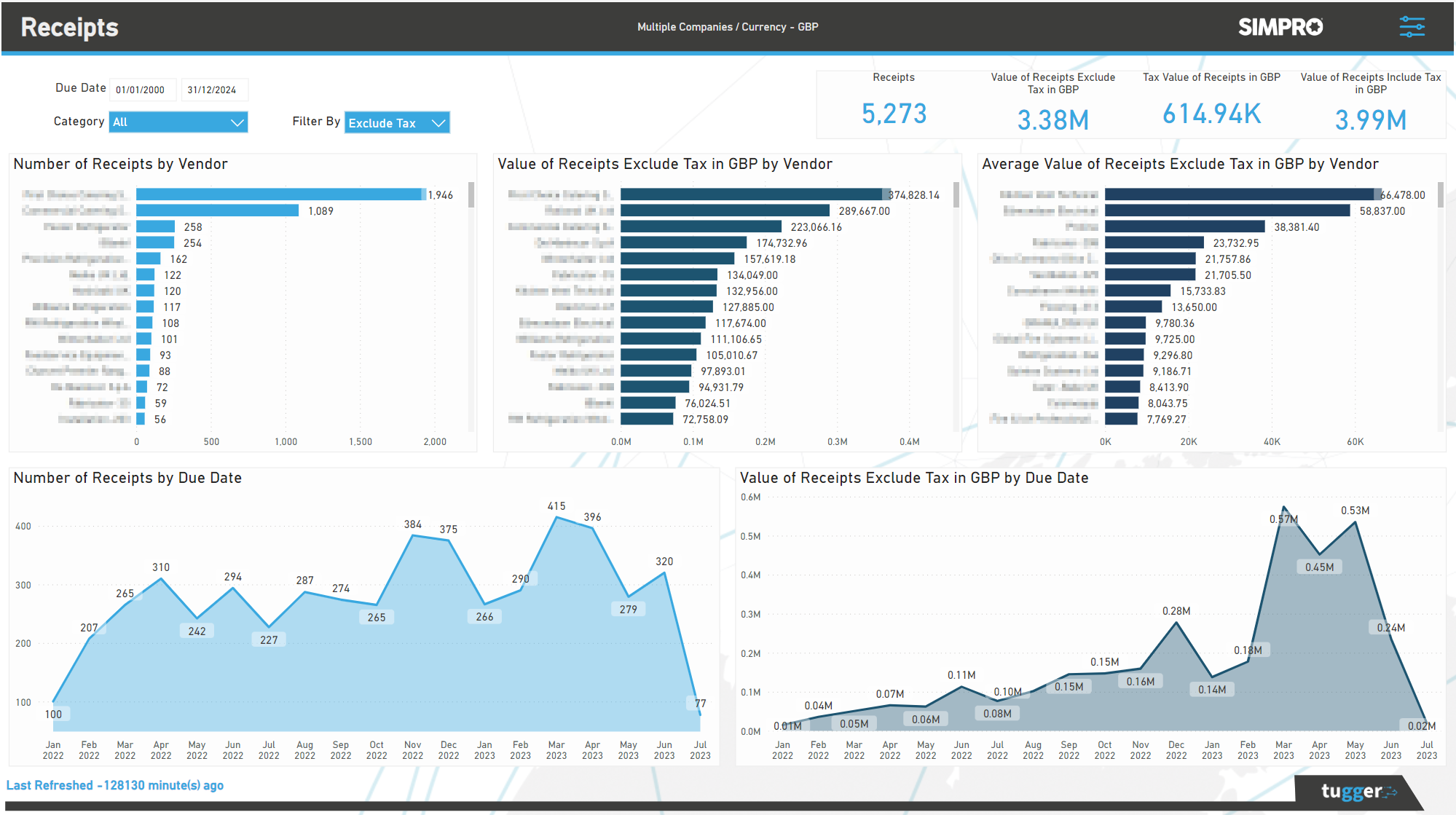Viewport: 1456px width, 815px height.
Task: Click the Value of Receipts Exclude Tax by Vendor title
Action: click(665, 164)
